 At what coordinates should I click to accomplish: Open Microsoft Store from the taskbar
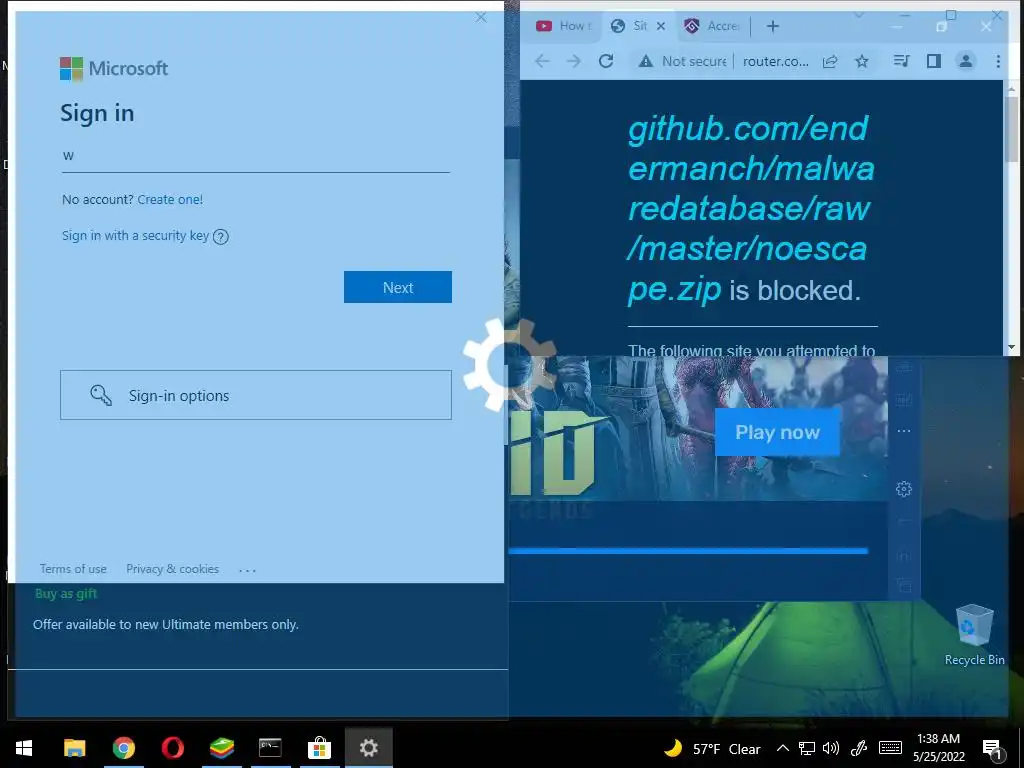pyautogui.click(x=319, y=748)
